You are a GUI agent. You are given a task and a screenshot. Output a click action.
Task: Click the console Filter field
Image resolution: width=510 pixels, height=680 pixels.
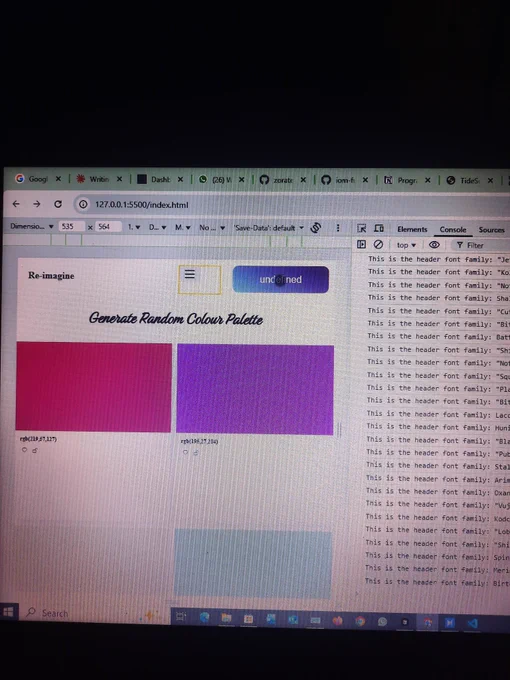click(x=479, y=245)
